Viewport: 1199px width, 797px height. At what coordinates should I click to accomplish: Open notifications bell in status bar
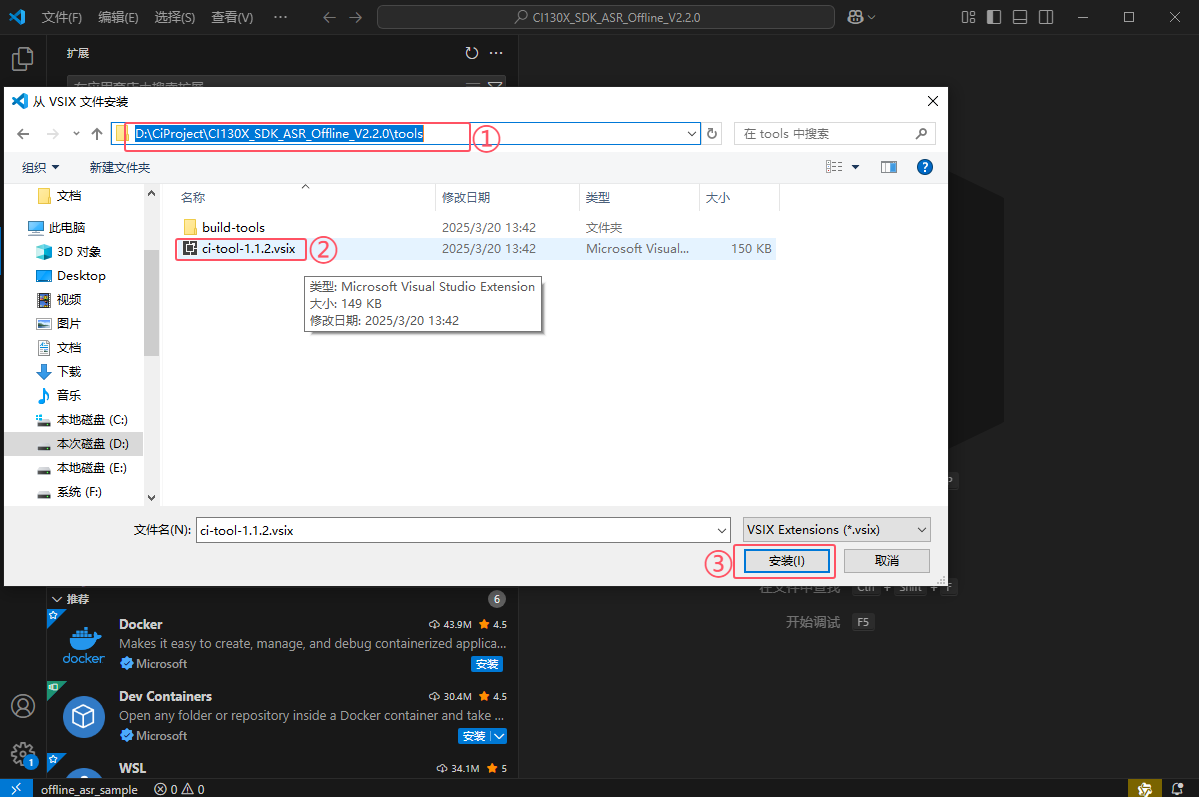coord(1178,789)
